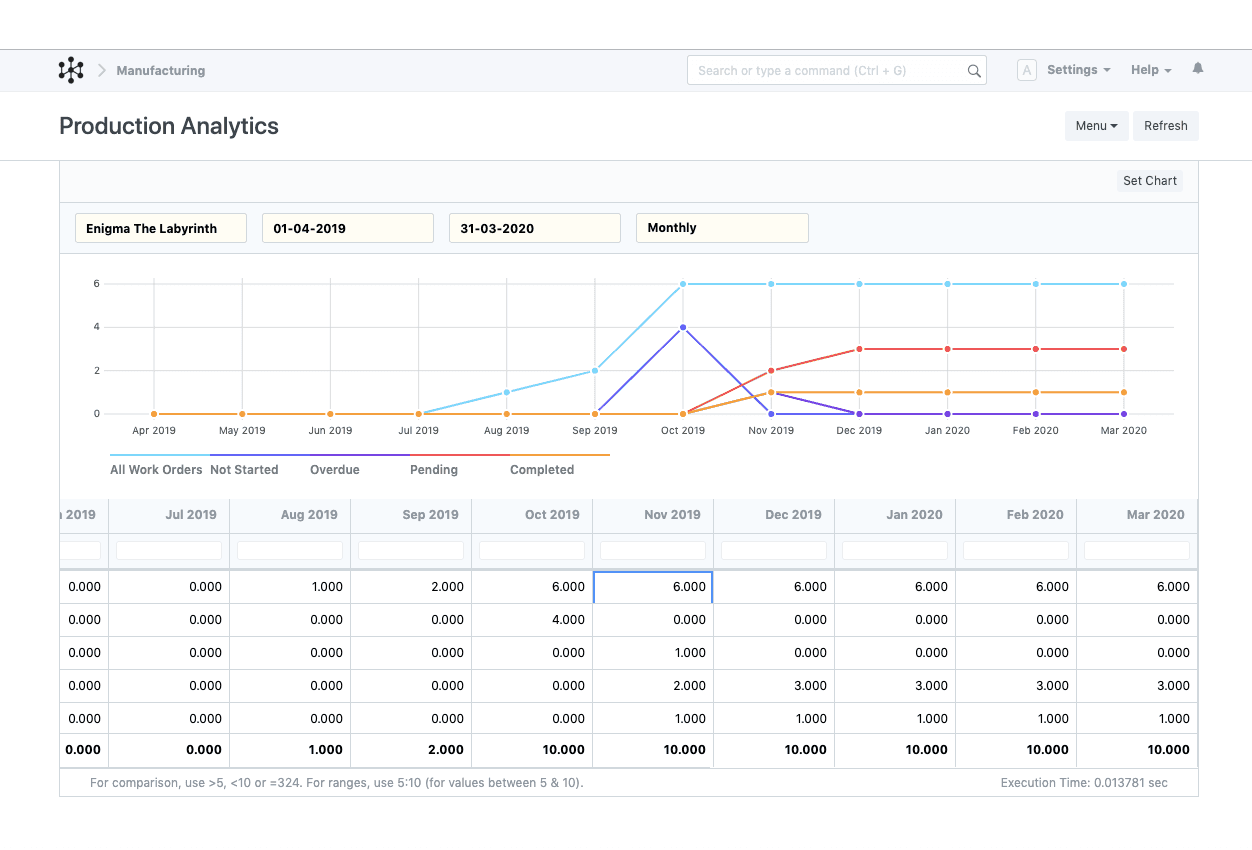
Task: Select the Nov 2019 cell 2.000
Action: (653, 686)
